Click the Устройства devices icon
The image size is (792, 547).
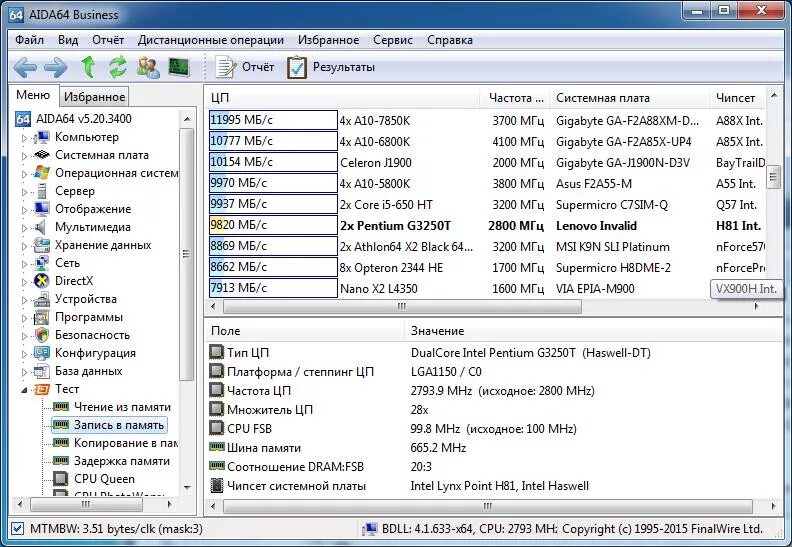[x=41, y=299]
